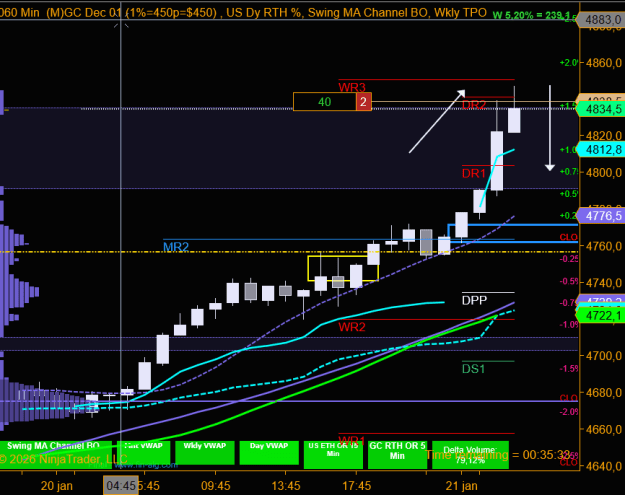Click the DR1 pivot label
The height and width of the screenshot is (495, 625).
(474, 173)
